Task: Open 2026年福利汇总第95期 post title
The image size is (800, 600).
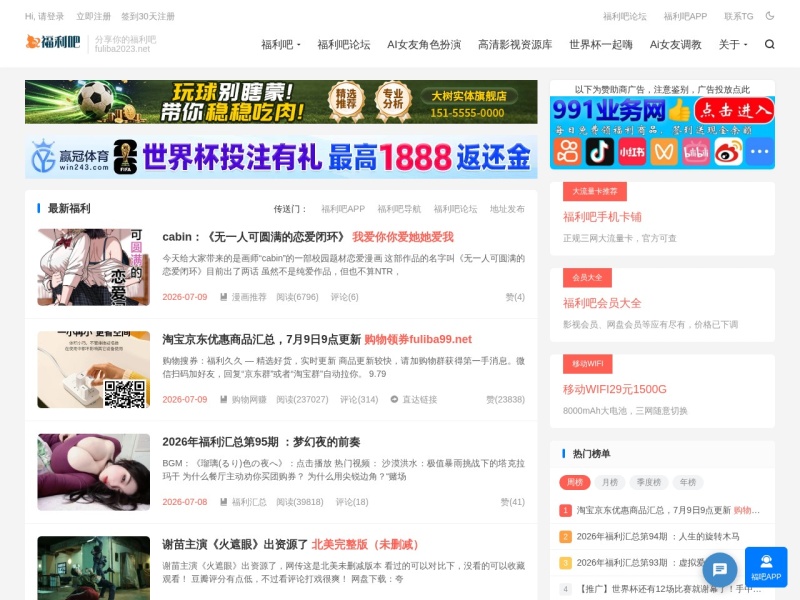Action: [261, 442]
